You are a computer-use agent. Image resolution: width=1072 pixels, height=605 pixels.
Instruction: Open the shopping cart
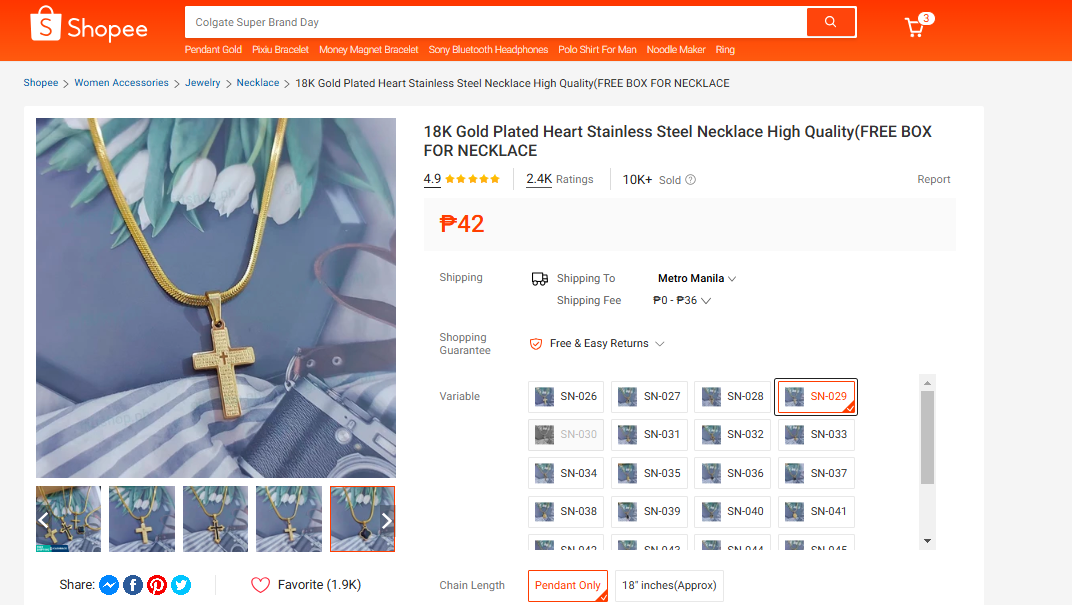[915, 27]
